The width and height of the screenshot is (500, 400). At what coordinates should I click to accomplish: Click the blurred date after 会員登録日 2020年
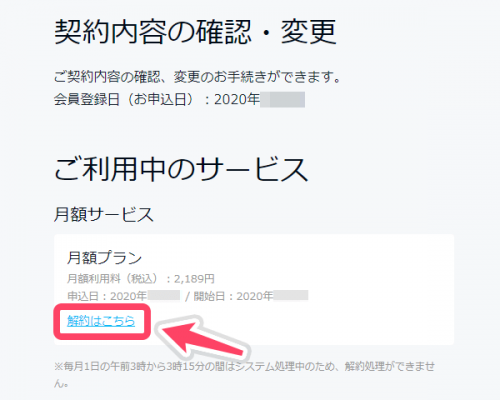282,99
